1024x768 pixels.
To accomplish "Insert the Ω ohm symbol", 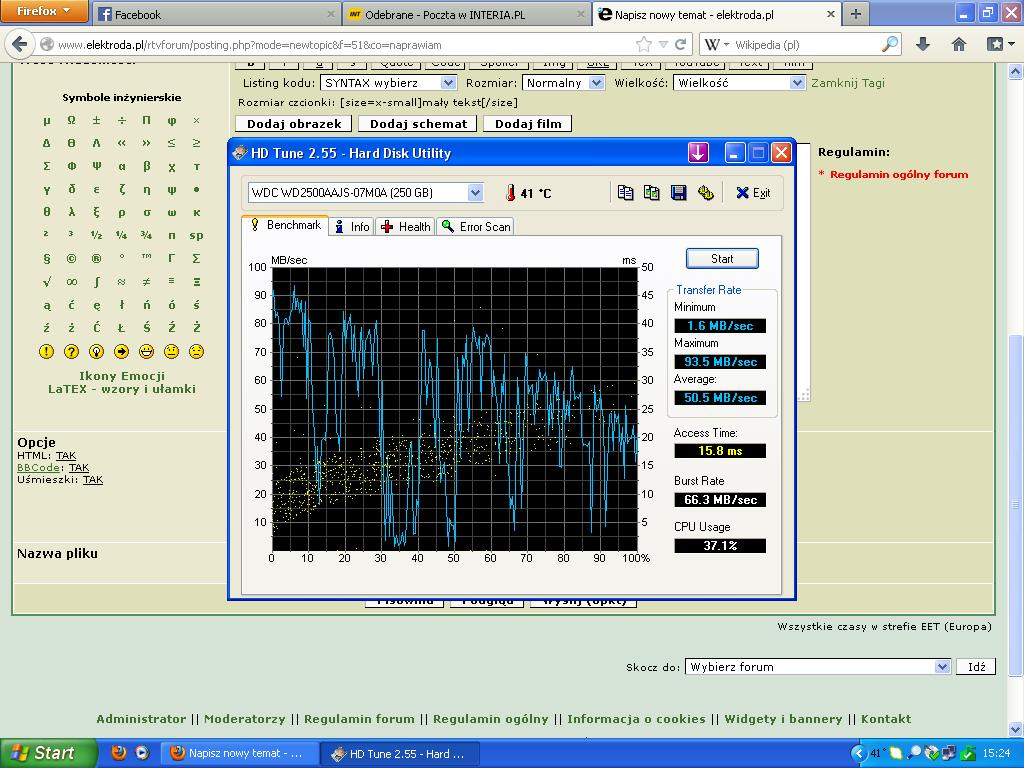I will click(x=71, y=120).
